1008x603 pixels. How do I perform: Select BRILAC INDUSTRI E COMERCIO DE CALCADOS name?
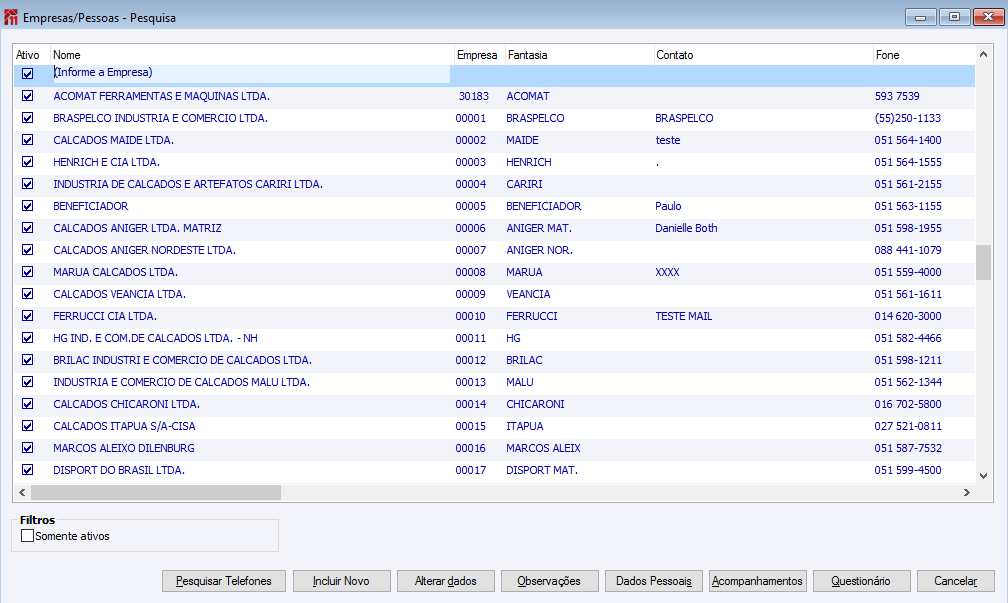click(183, 360)
